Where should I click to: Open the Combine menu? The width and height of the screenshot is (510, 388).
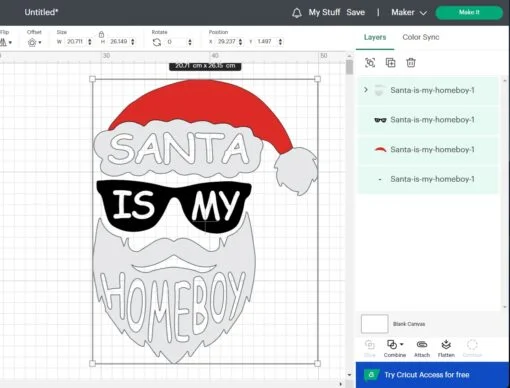(395, 348)
